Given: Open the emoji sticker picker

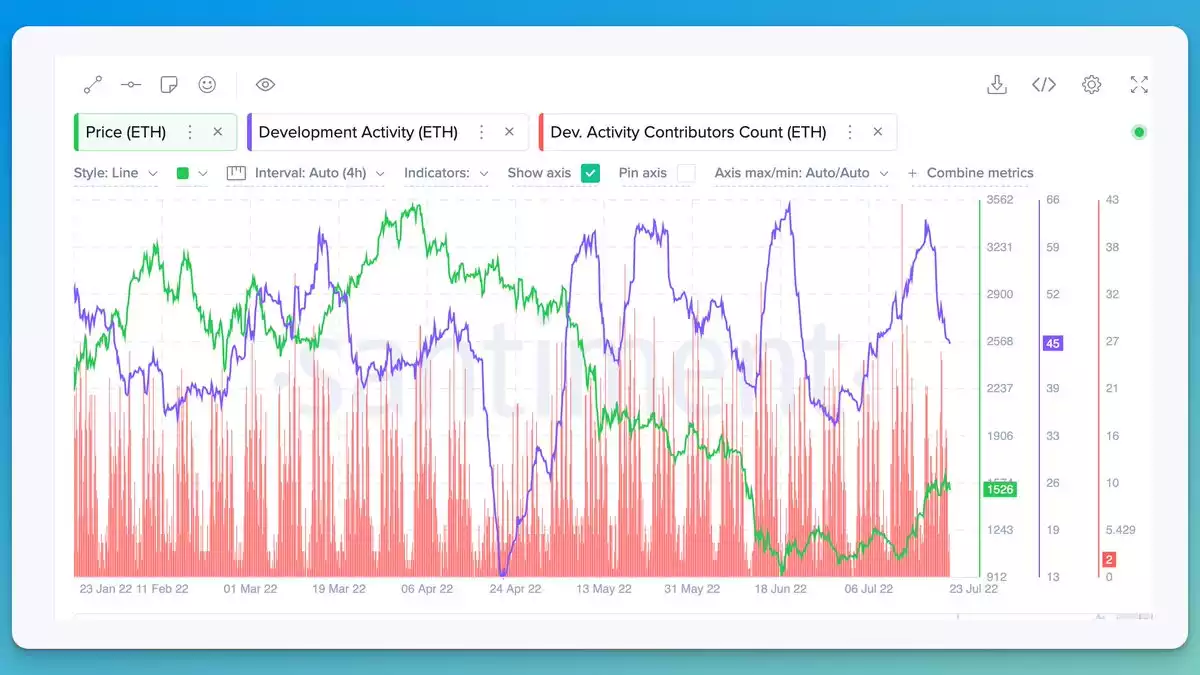Looking at the screenshot, I should pos(207,85).
